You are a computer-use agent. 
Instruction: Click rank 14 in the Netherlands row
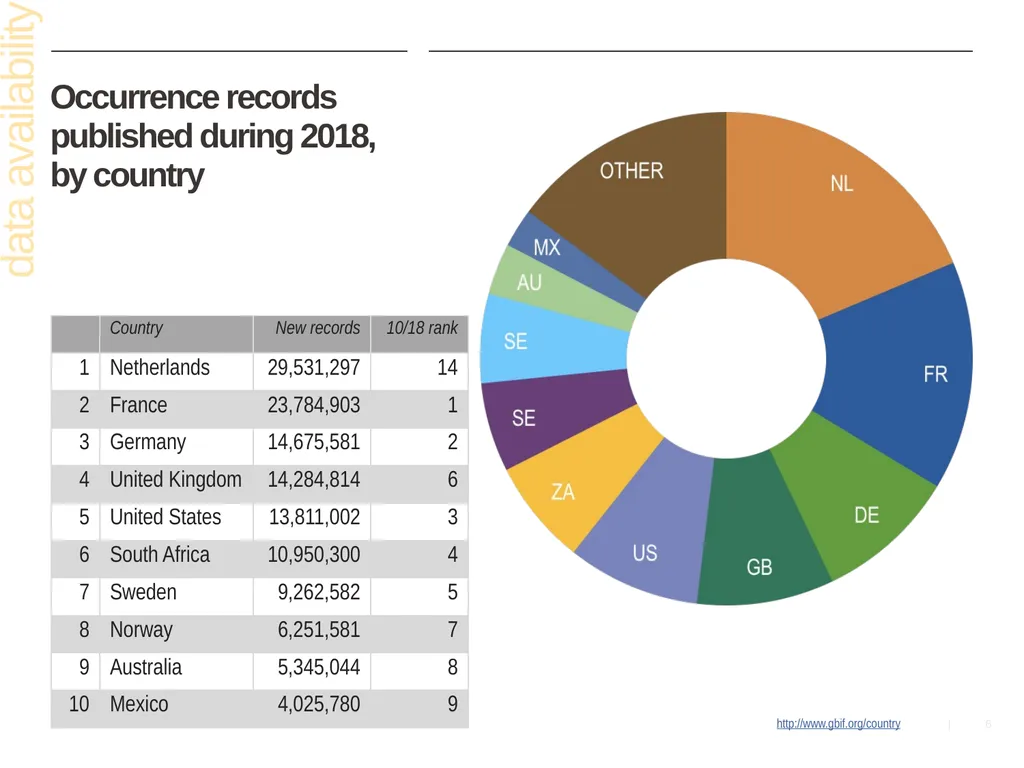tap(447, 368)
